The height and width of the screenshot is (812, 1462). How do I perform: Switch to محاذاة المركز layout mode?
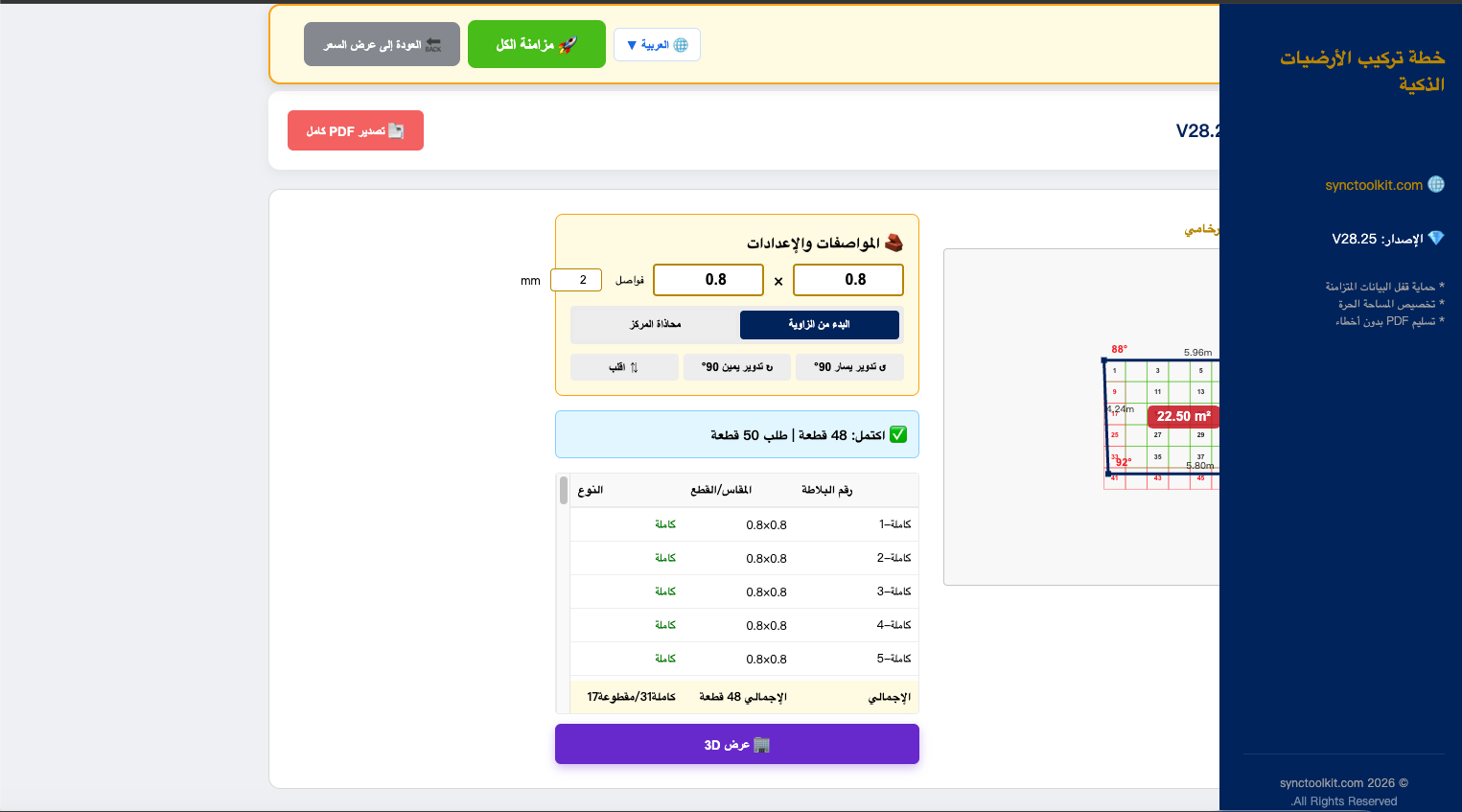pos(656,324)
